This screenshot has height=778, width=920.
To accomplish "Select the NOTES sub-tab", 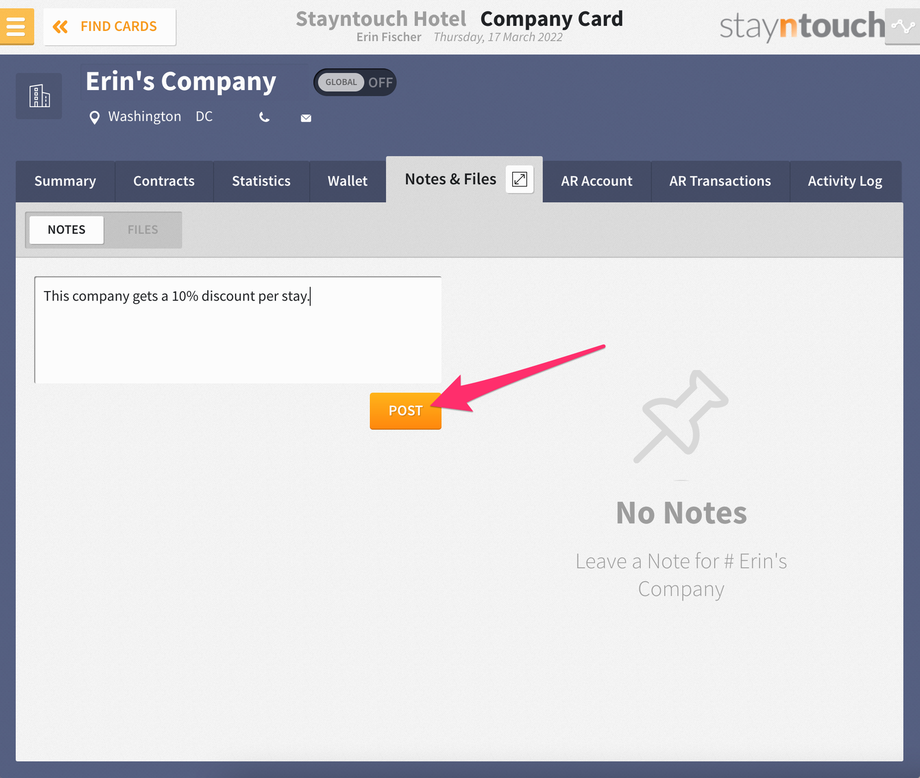I will coord(66,229).
